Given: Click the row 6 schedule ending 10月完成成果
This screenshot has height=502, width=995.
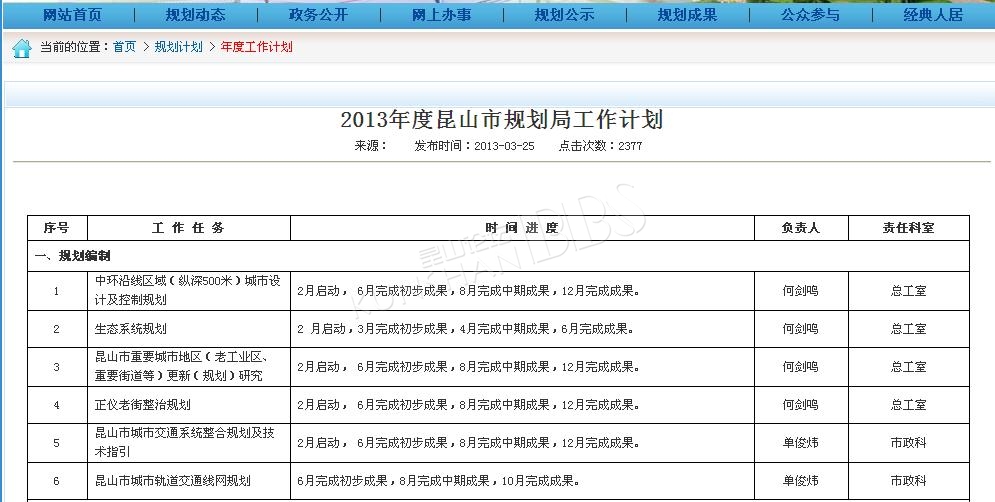Looking at the screenshot, I should click(x=438, y=480).
